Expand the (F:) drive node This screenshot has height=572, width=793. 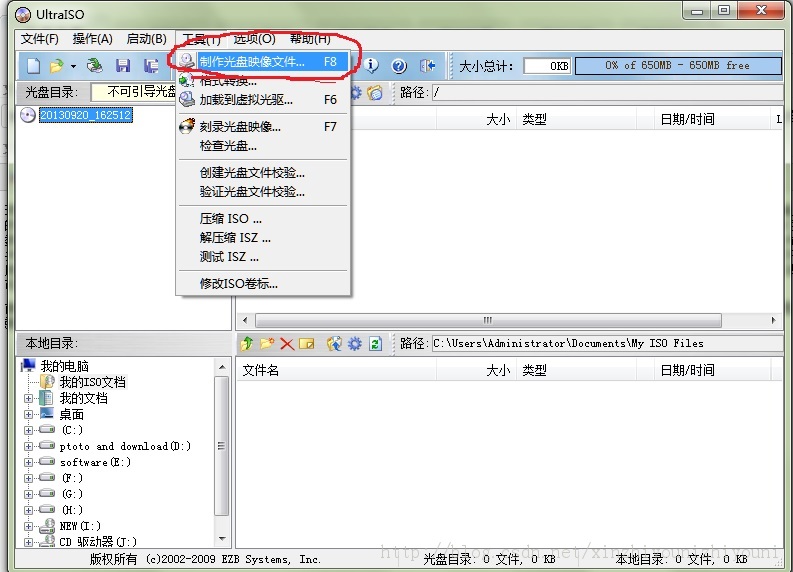pos(28,478)
